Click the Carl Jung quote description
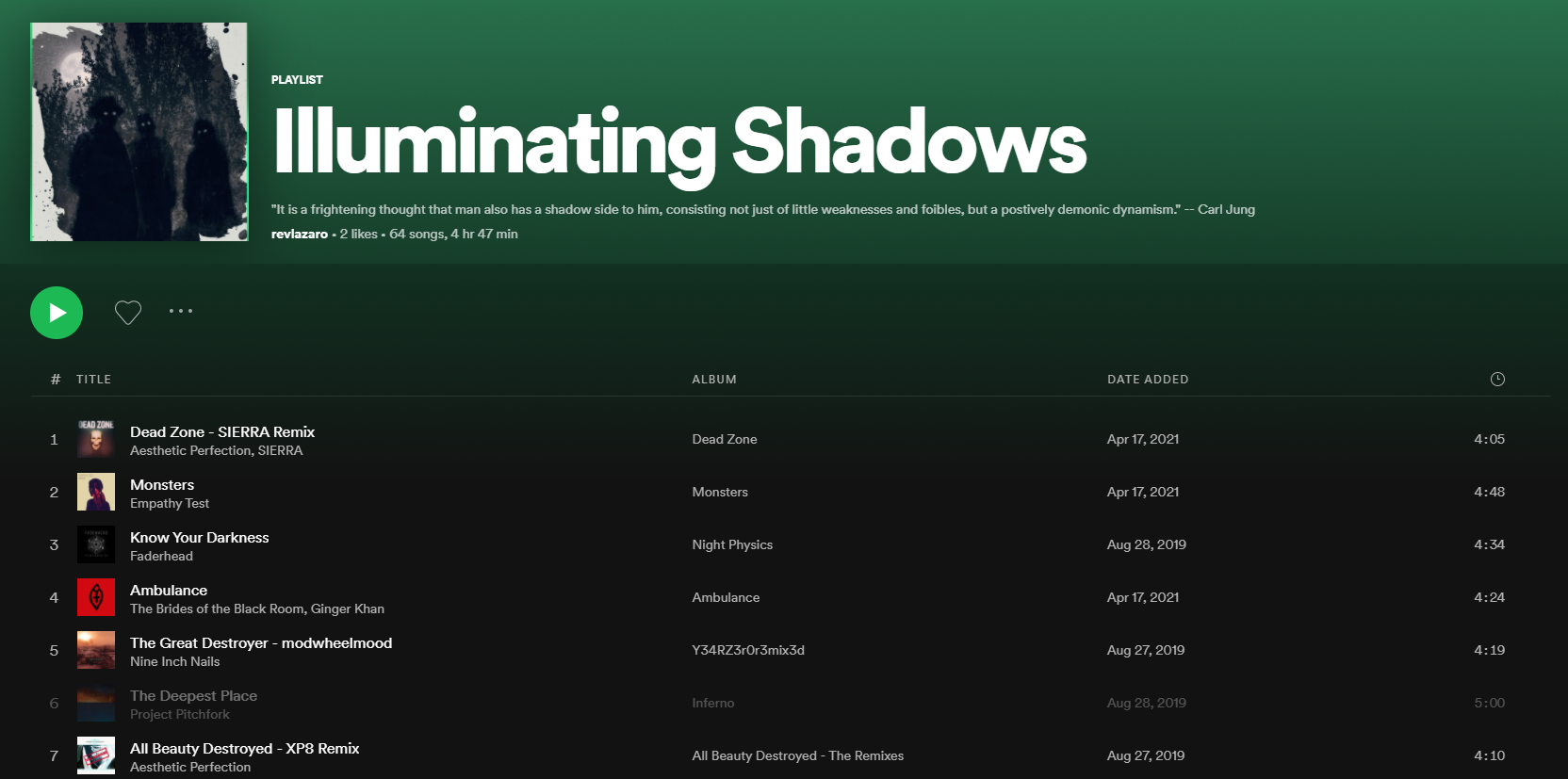The width and height of the screenshot is (1568, 779). point(763,209)
